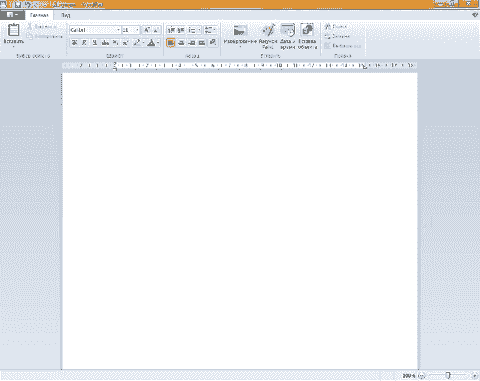
Task: Toggle strikethrough formatting
Action: [x=105, y=43]
